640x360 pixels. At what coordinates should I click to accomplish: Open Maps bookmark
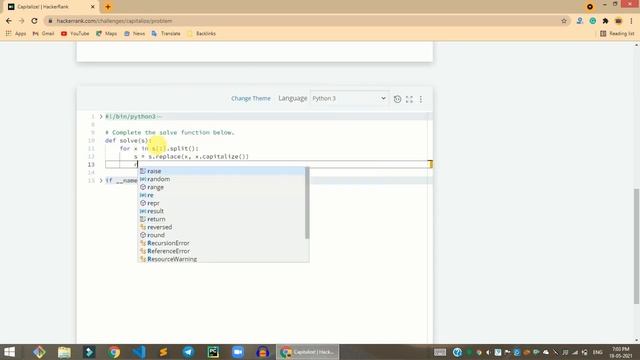pyautogui.click(x=107, y=33)
